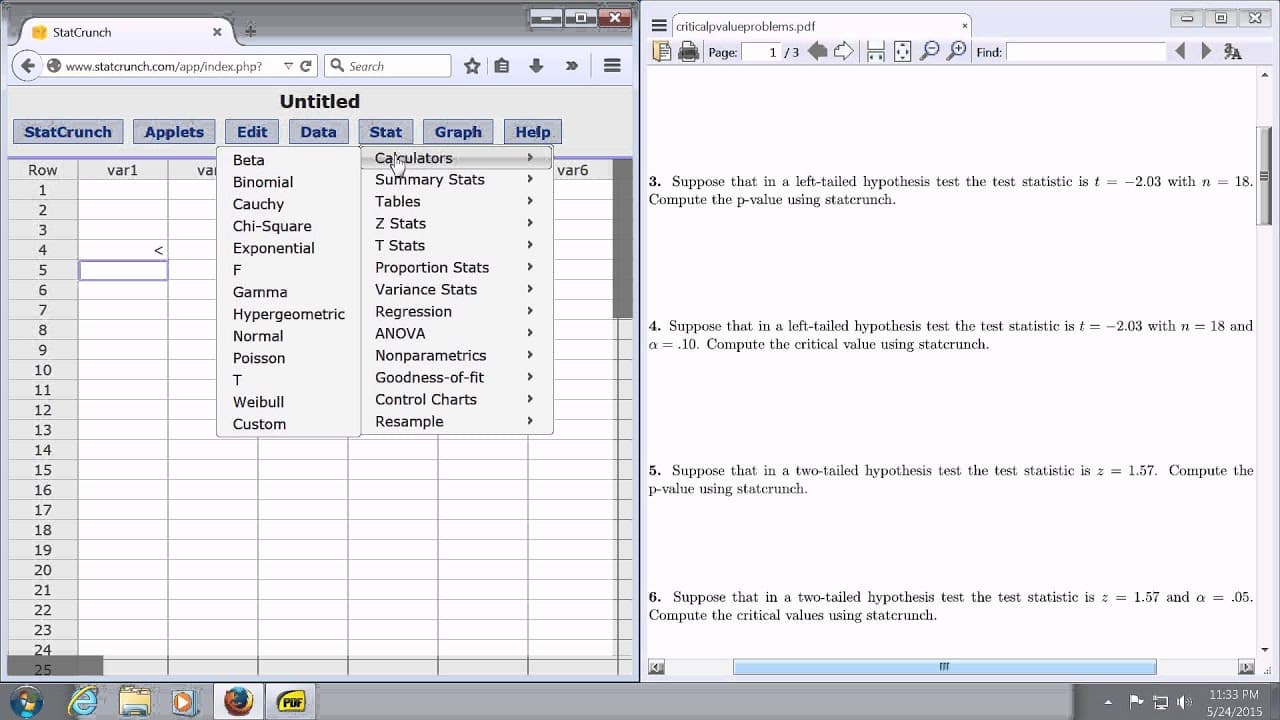Viewport: 1280px width, 720px height.
Task: Print the PDF document
Action: click(688, 52)
